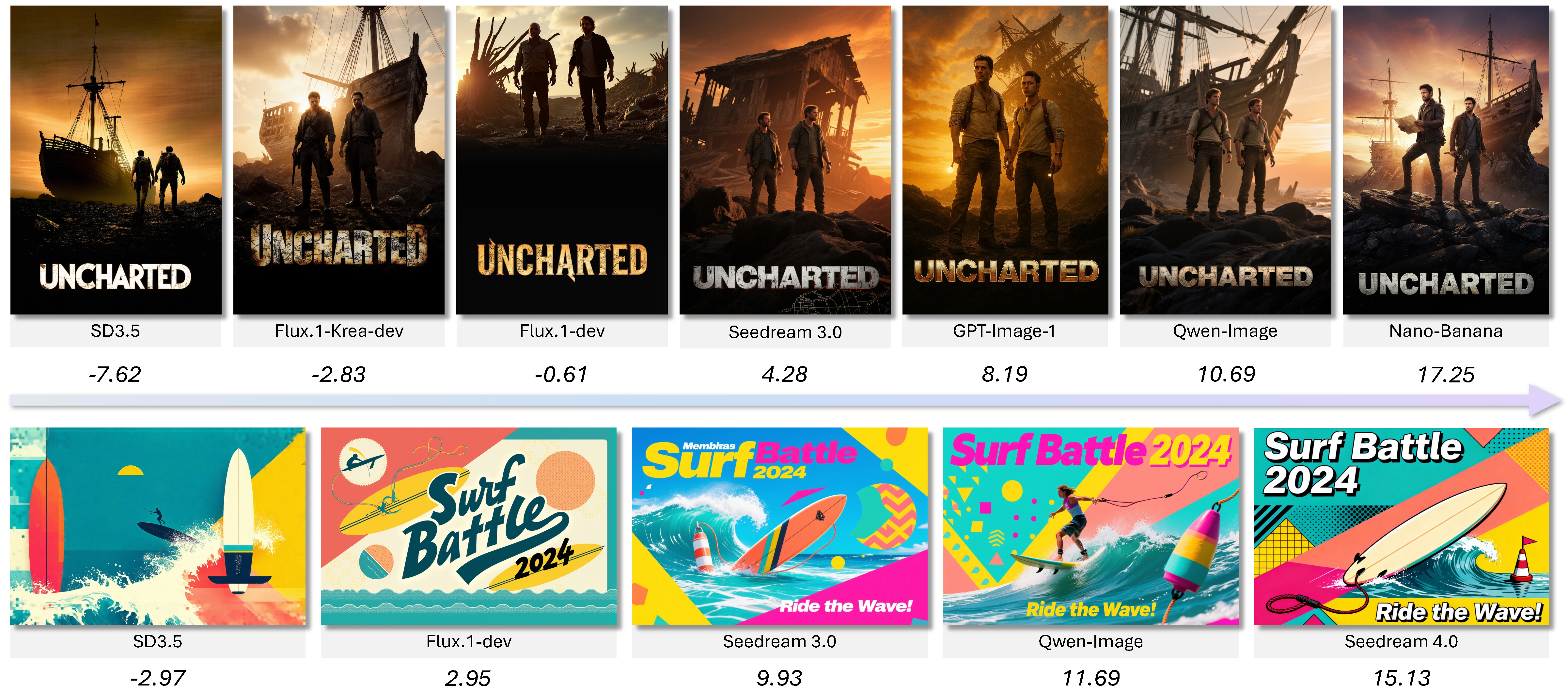Image resolution: width=1568 pixels, height=693 pixels.
Task: Click the Flux.1-dev Uncharted poster thumbnail
Action: (562, 160)
